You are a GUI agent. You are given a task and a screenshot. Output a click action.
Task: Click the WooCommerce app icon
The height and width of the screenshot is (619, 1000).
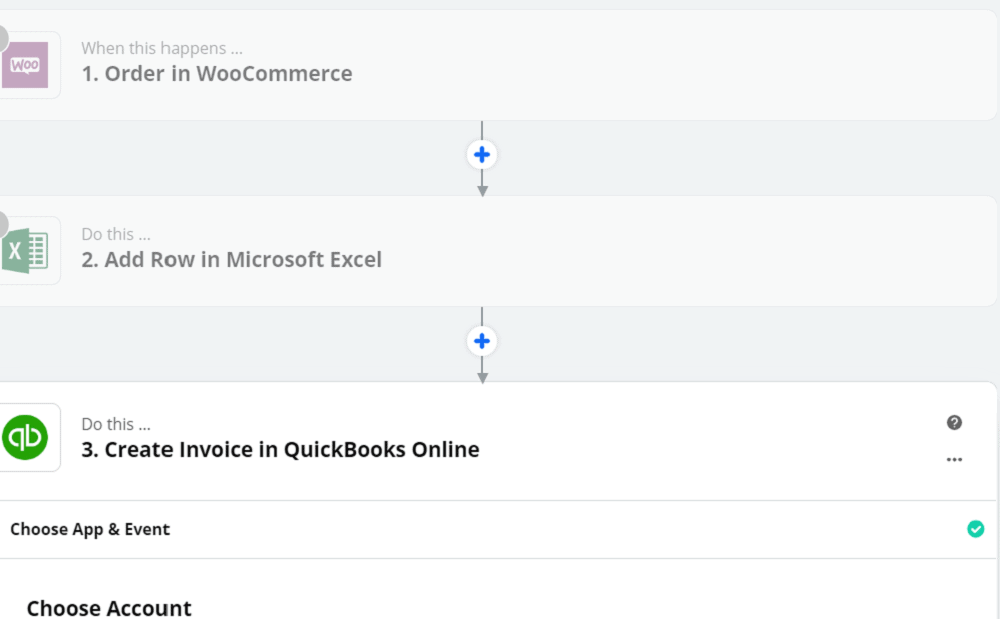point(25,65)
